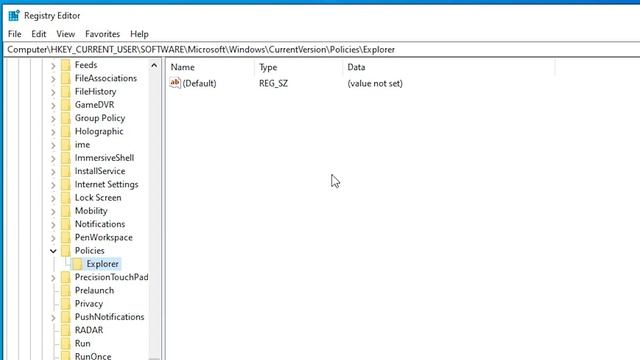The height and width of the screenshot is (360, 640).
Task: Select the Privacy key label
Action: [x=89, y=304]
